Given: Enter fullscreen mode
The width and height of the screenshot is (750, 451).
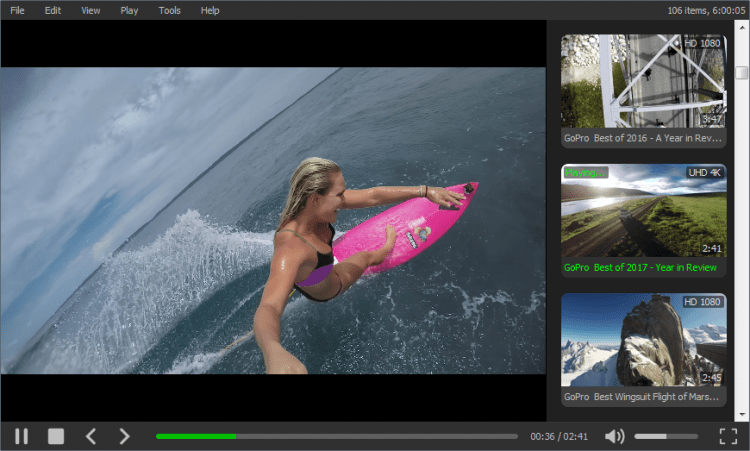Looking at the screenshot, I should tap(728, 436).
